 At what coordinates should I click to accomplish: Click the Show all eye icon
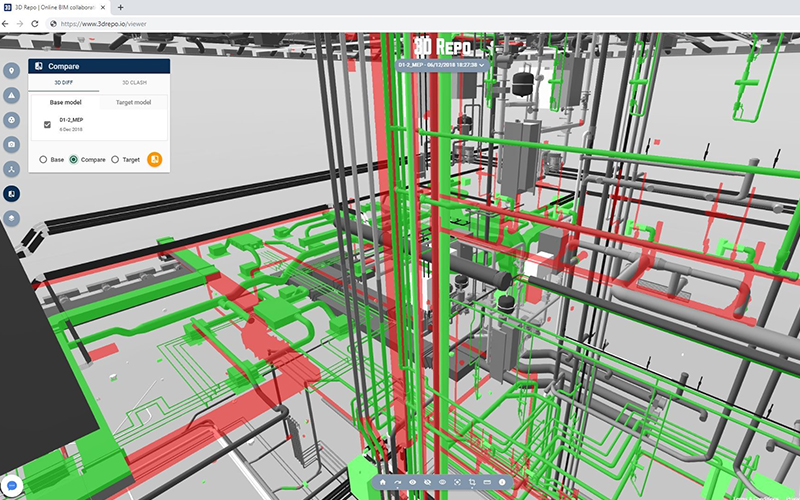tap(412, 482)
